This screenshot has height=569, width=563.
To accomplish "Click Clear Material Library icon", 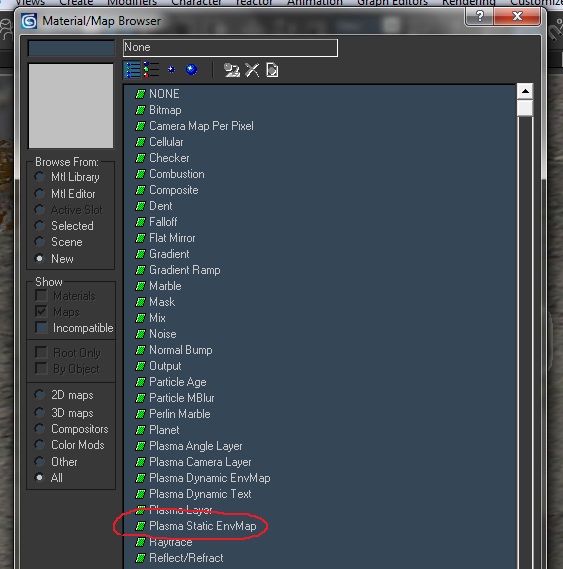I will [272, 70].
